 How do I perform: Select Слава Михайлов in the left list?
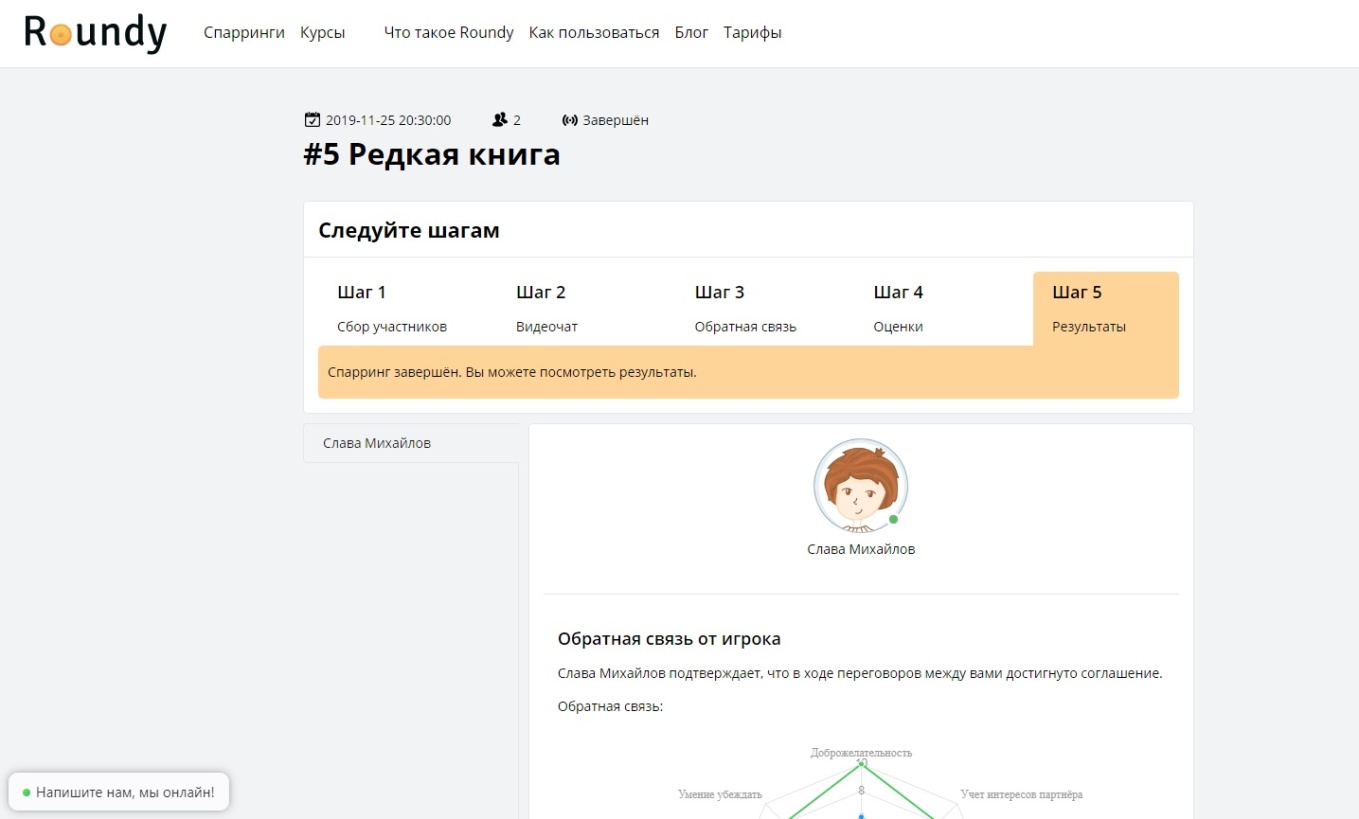coord(411,443)
